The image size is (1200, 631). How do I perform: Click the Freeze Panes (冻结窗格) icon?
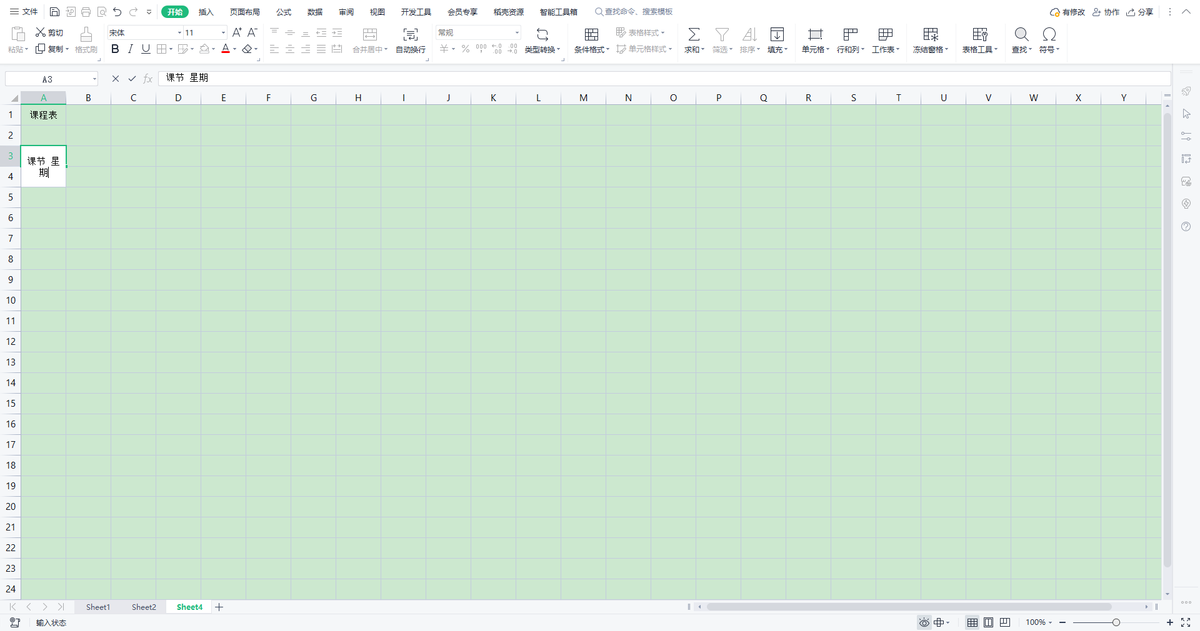pos(930,34)
